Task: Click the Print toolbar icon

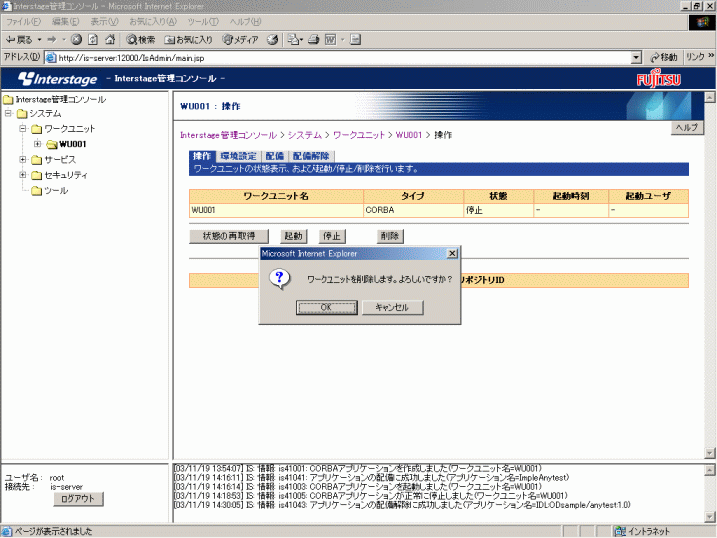Action: click(311, 39)
